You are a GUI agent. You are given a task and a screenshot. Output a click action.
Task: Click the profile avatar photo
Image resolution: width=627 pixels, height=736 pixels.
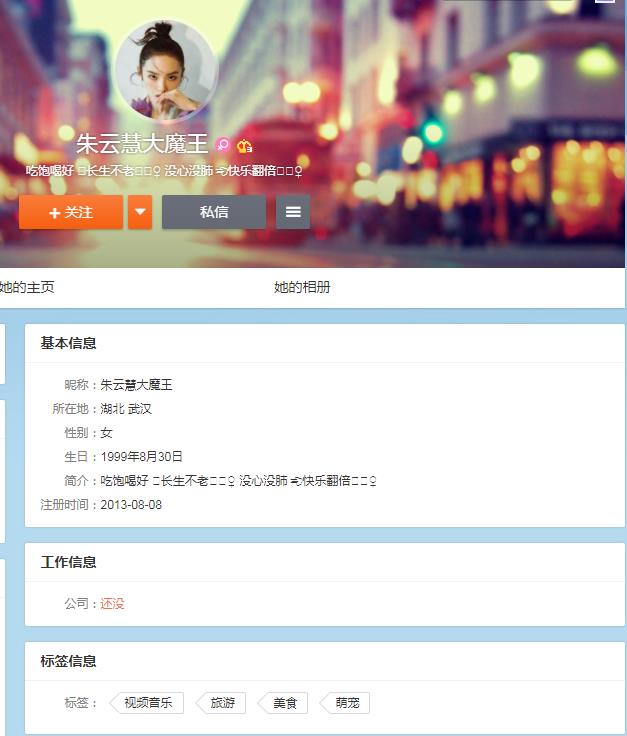167,71
